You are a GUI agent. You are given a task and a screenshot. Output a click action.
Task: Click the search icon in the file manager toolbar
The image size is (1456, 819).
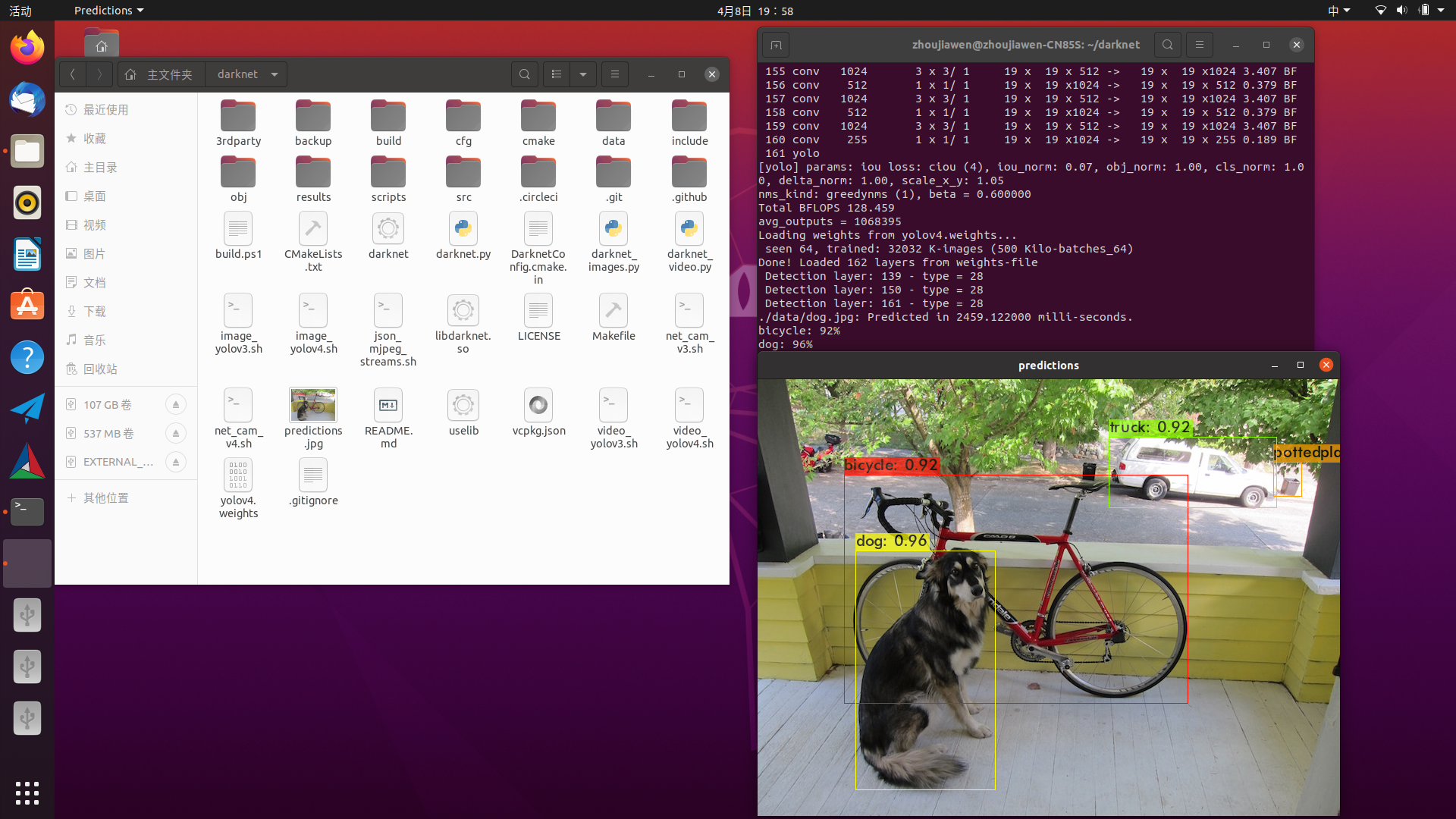525,74
